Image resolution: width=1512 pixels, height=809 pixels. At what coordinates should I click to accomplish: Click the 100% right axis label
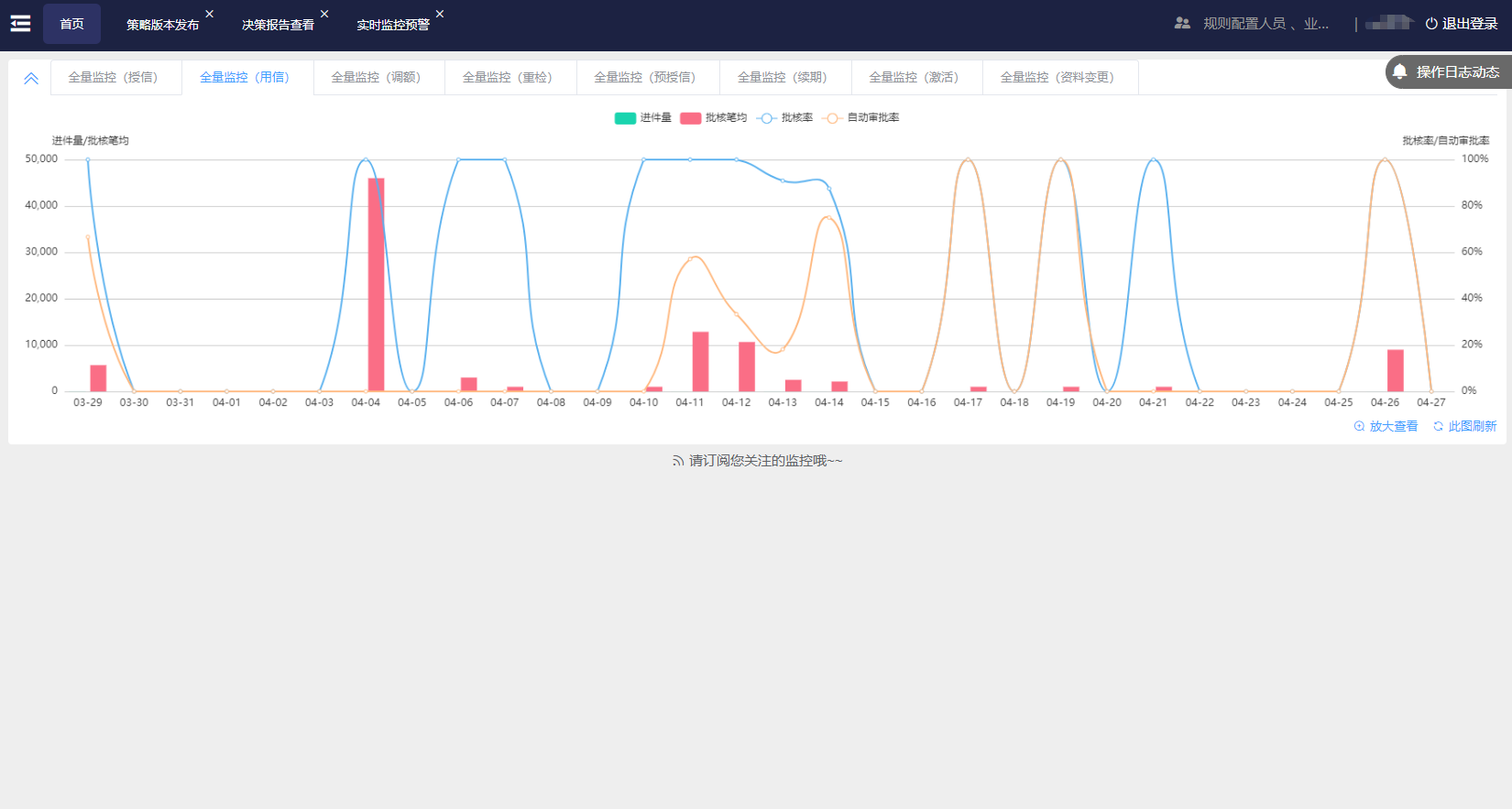(x=1475, y=159)
